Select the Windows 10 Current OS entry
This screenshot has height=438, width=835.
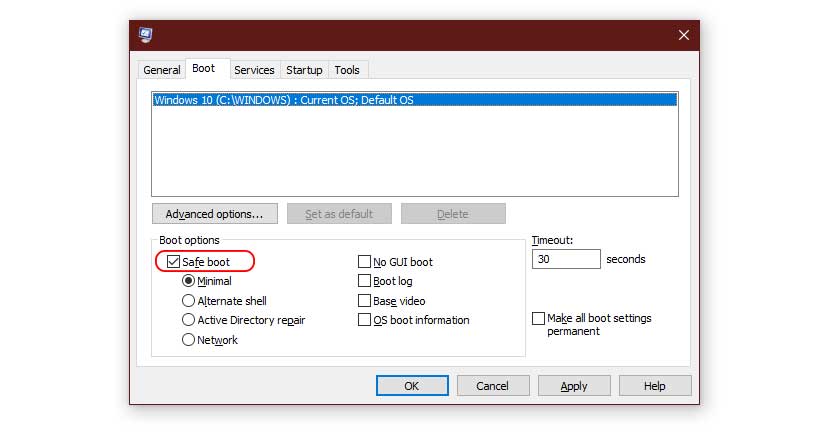coord(415,100)
